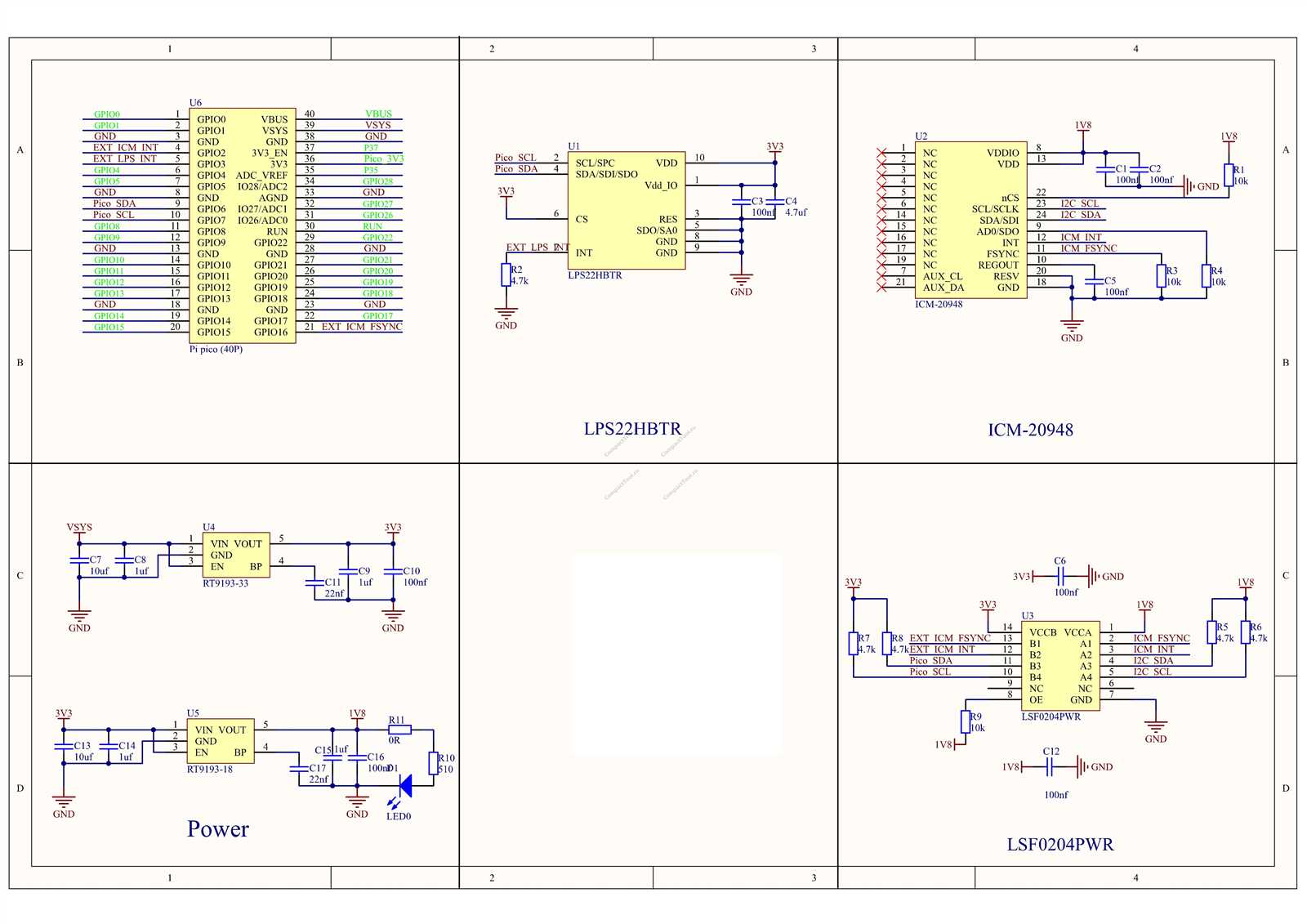Screen dimensions: 1307x924
Task: Select resistor R9 10k on the OE pin
Action: (966, 722)
